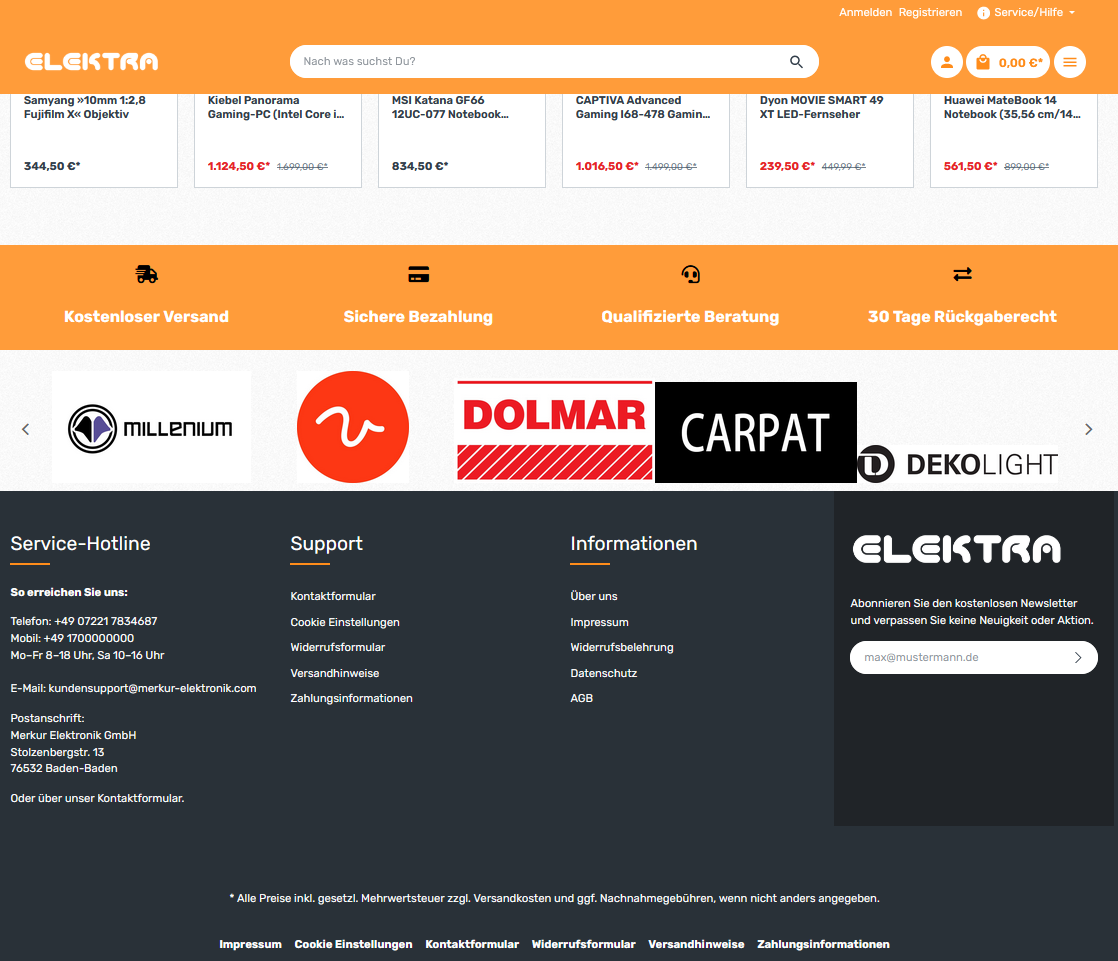Open the Datenschutz link

603,673
